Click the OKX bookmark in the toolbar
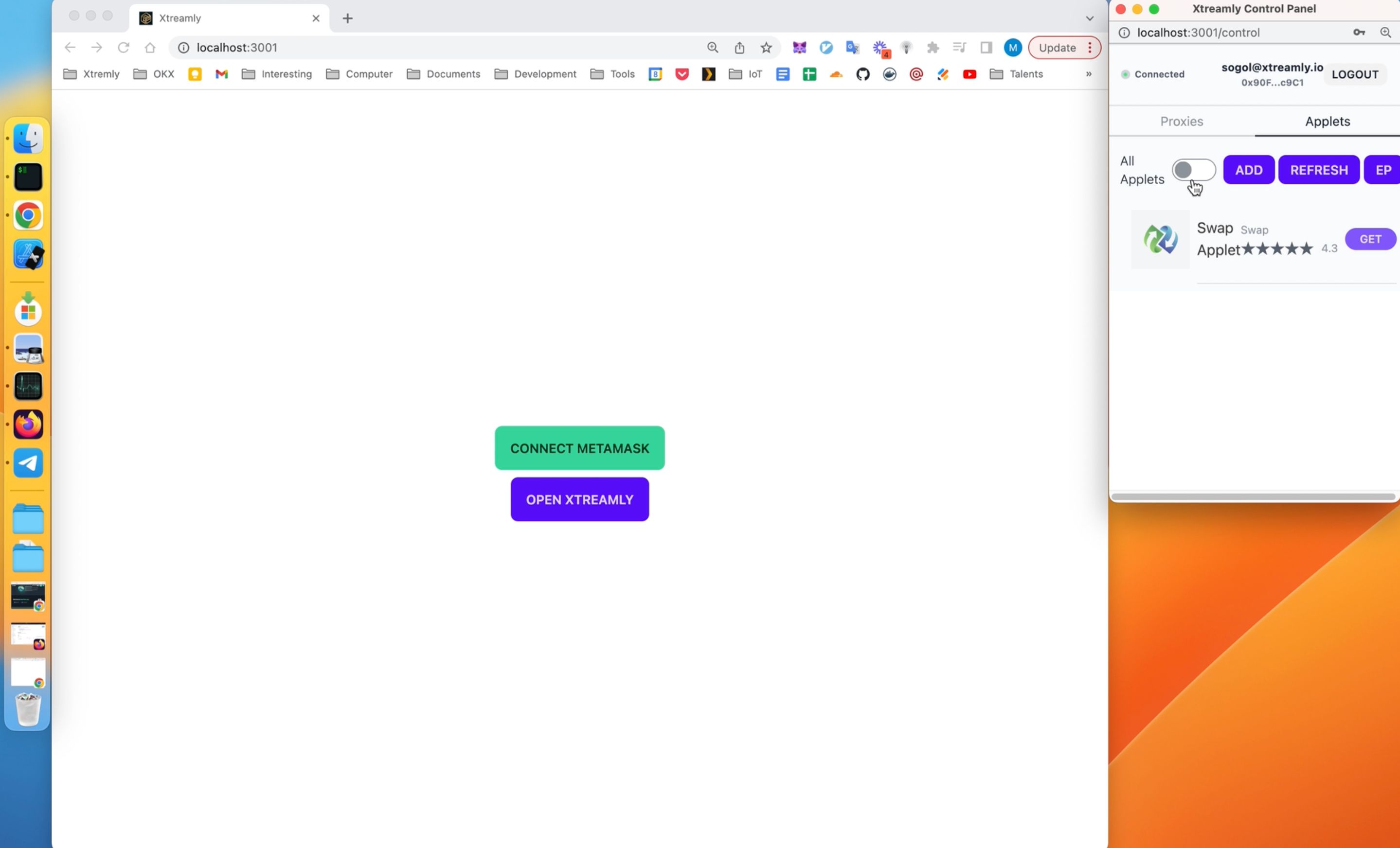 point(164,74)
